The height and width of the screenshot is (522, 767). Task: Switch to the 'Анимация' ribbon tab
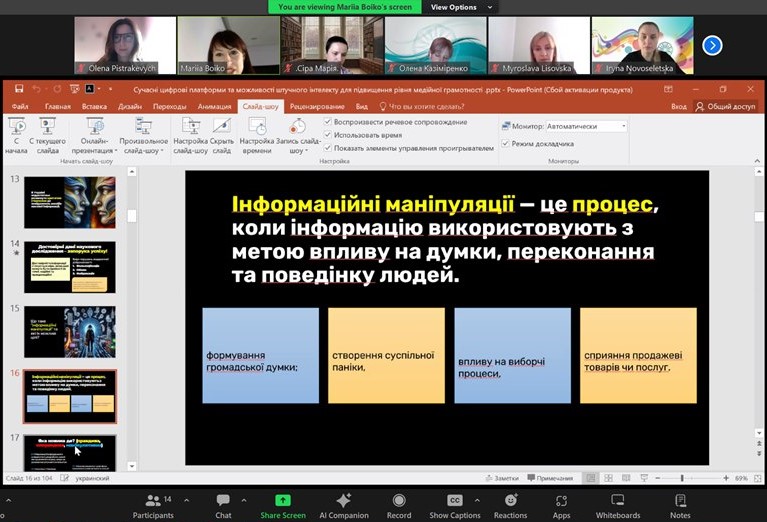tap(214, 106)
